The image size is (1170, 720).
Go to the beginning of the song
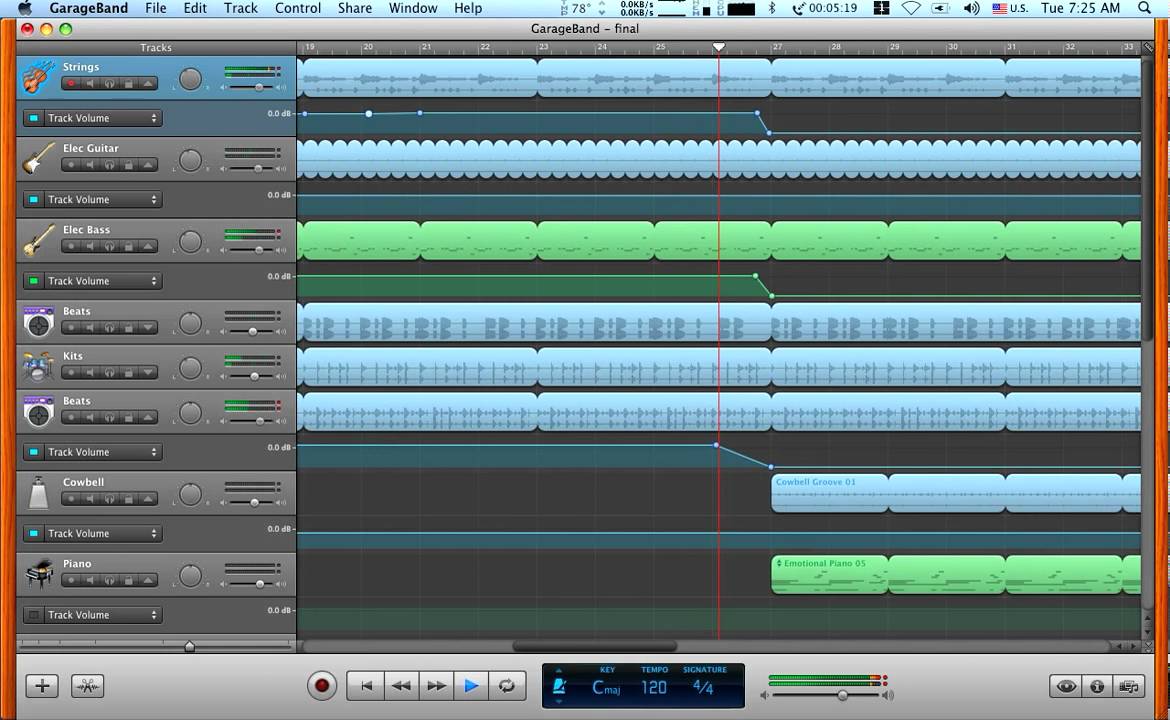pos(366,686)
